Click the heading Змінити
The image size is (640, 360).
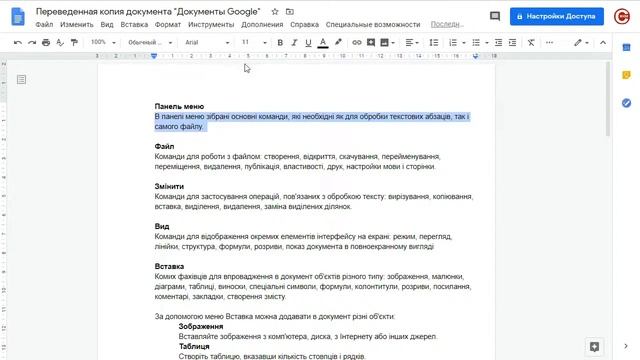pos(169,187)
